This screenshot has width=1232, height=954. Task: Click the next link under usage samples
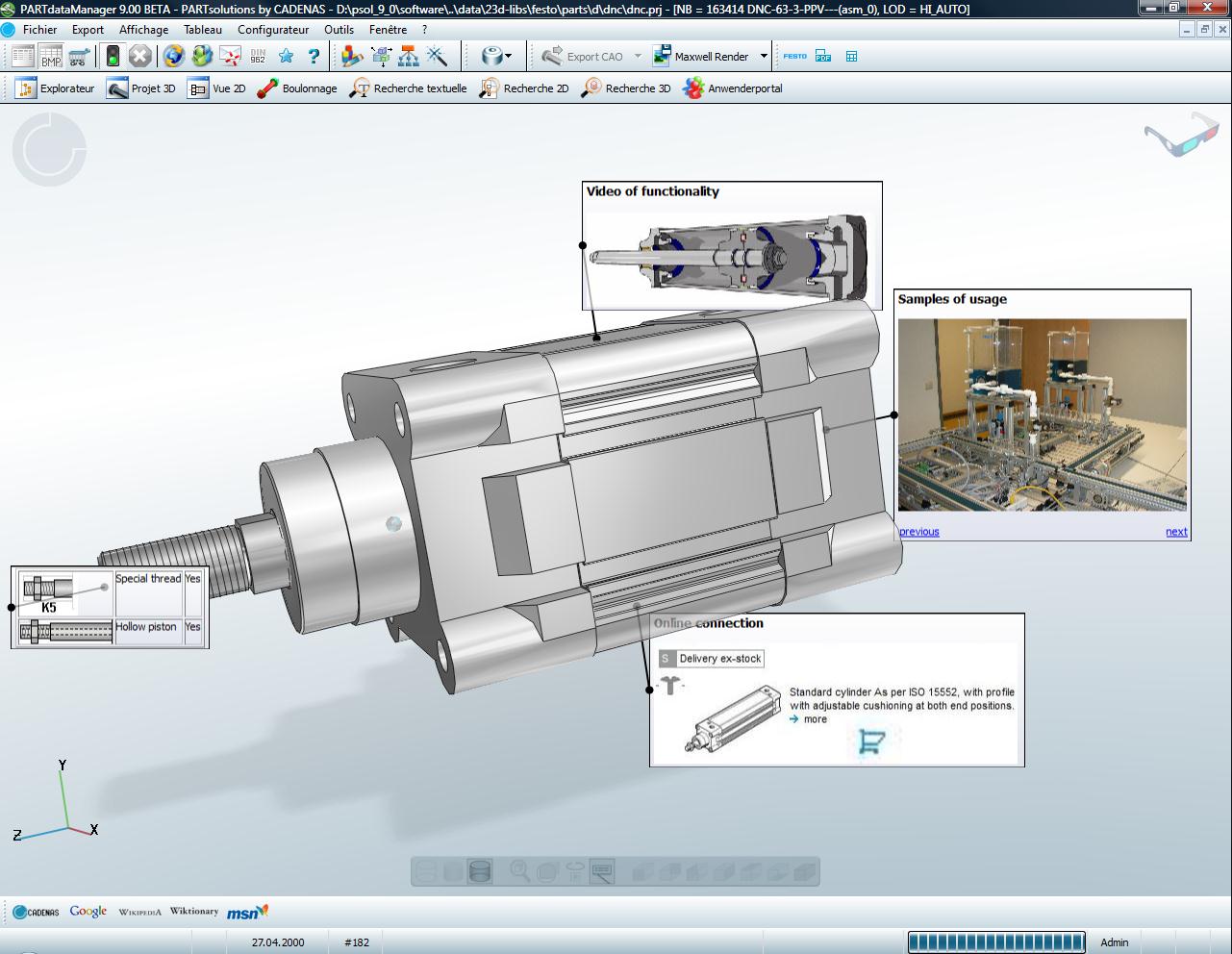pos(1176,532)
